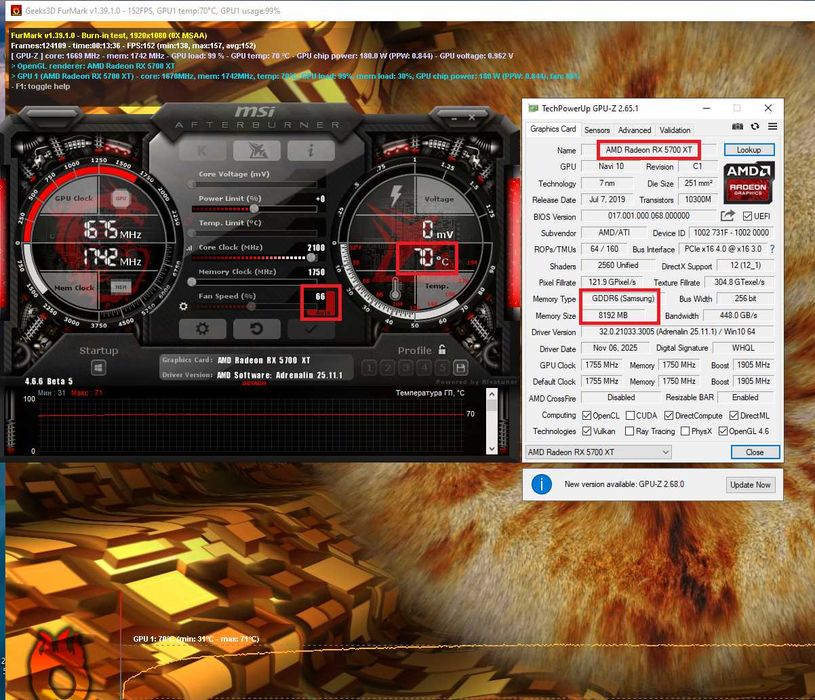Click the Core Clock slider handle
This screenshot has height=700, width=815.
pos(311,258)
